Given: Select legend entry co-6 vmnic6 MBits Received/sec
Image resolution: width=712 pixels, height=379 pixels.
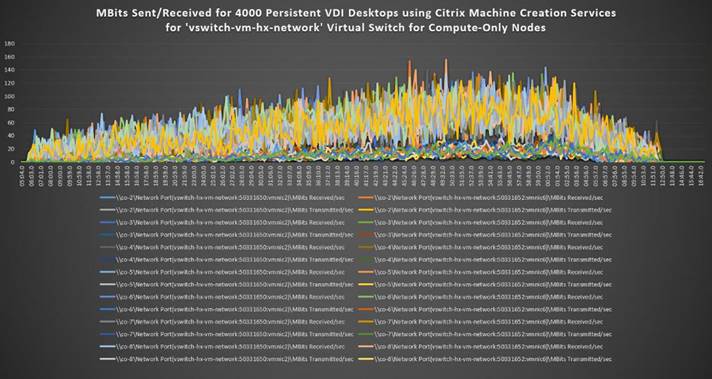Looking at the screenshot, I should (480, 297).
